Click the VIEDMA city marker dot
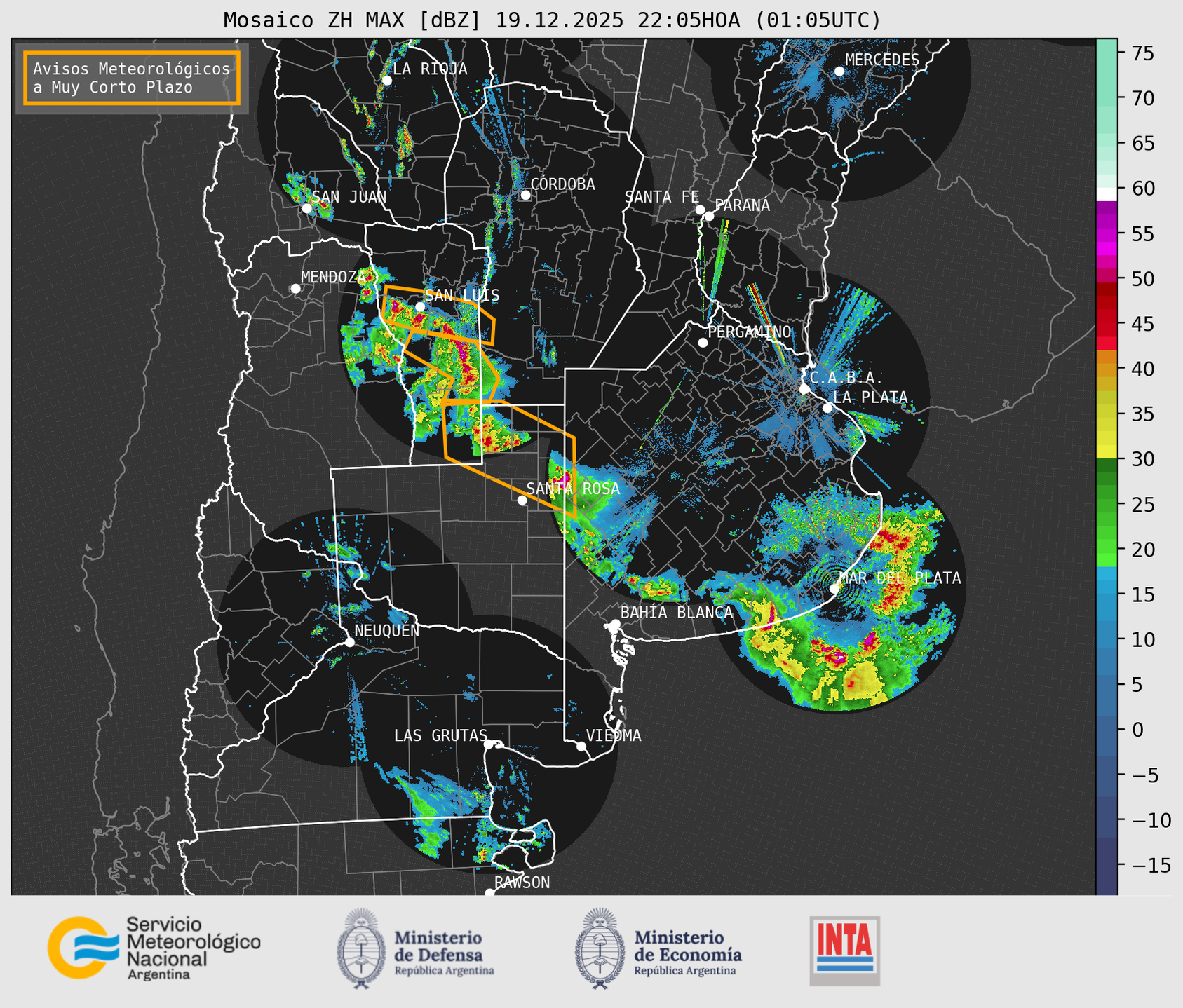 pyautogui.click(x=581, y=746)
